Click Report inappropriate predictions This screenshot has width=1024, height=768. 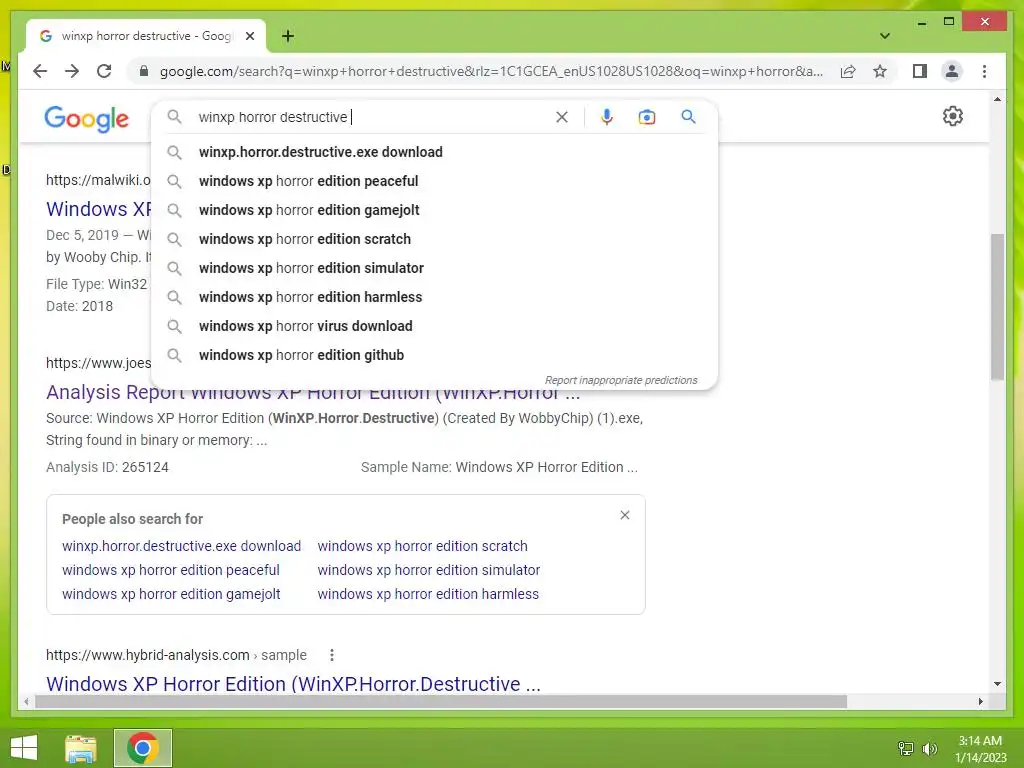pyautogui.click(x=621, y=380)
